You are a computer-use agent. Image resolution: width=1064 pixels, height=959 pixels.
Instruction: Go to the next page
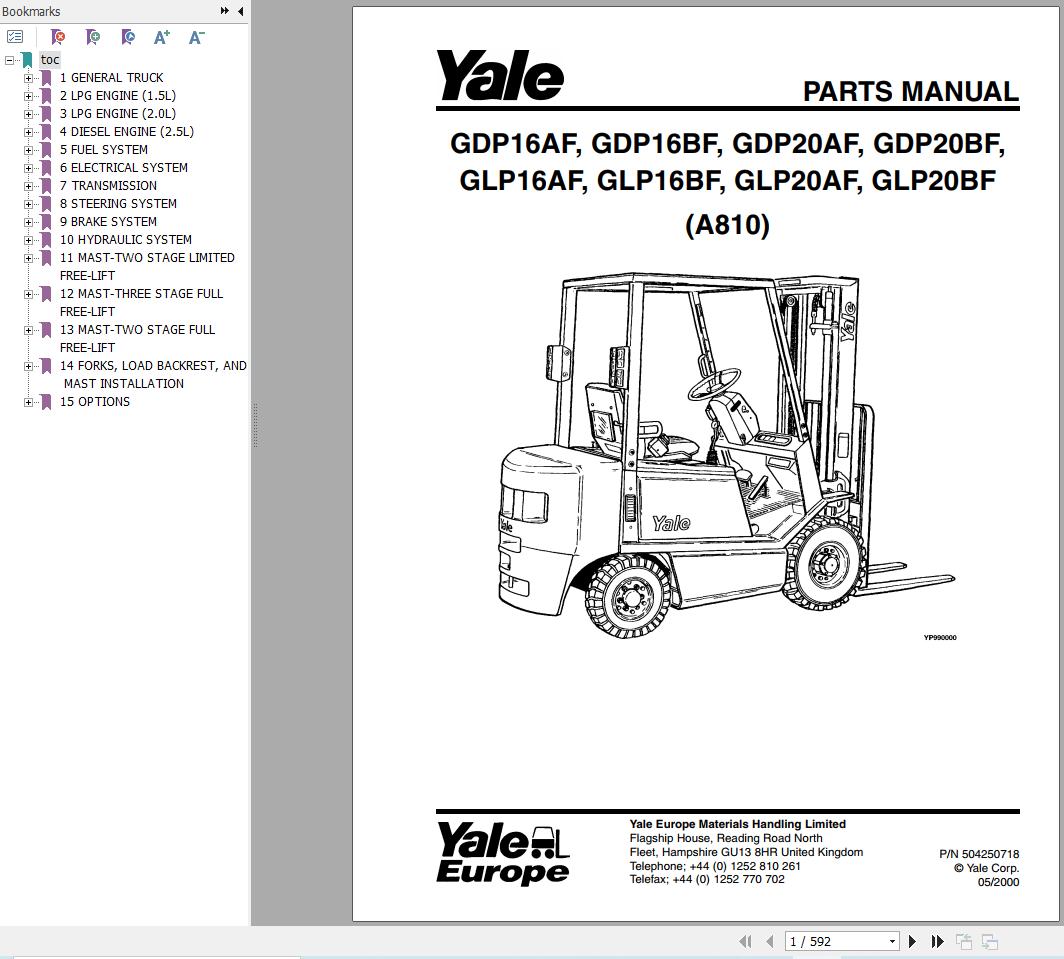point(912,941)
